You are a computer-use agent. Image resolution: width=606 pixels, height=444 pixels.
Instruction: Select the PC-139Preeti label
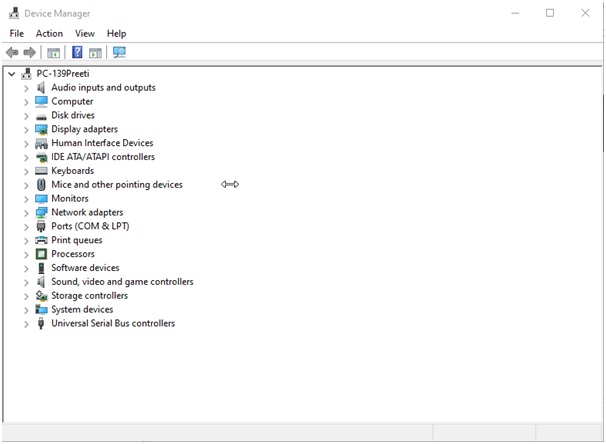pyautogui.click(x=63, y=73)
